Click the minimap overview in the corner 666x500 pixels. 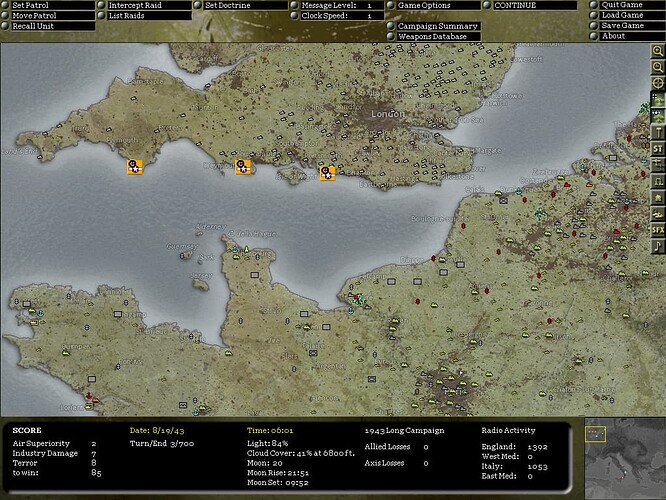[x=625, y=458]
